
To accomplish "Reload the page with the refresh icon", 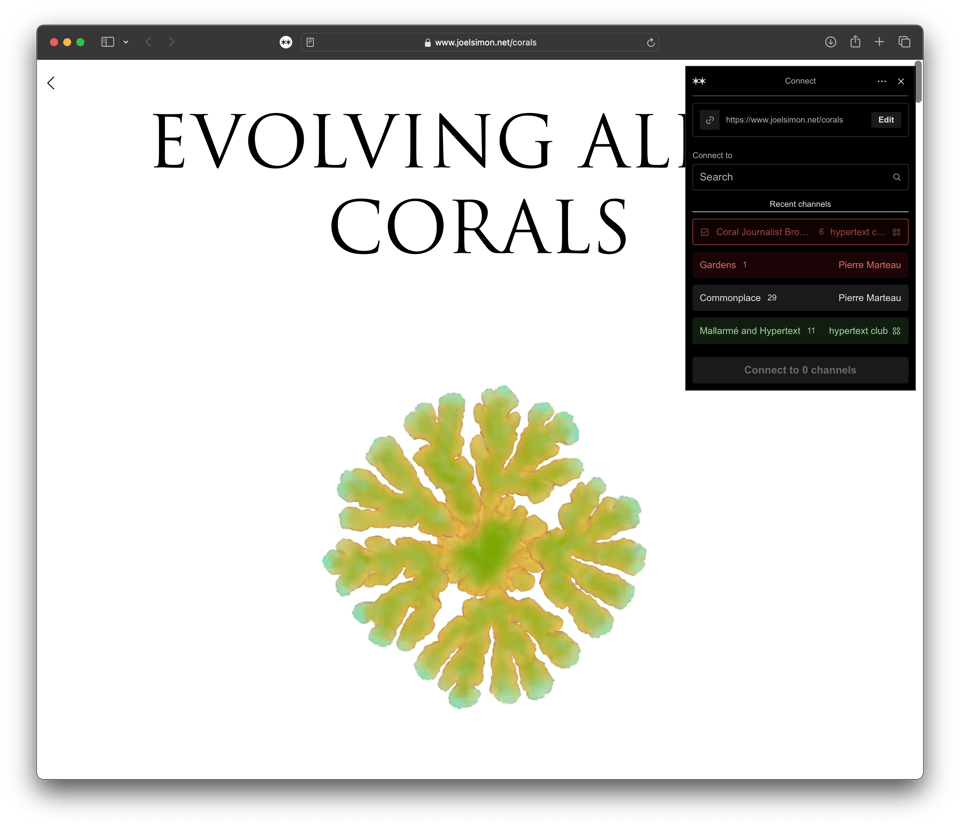I will click(x=651, y=42).
